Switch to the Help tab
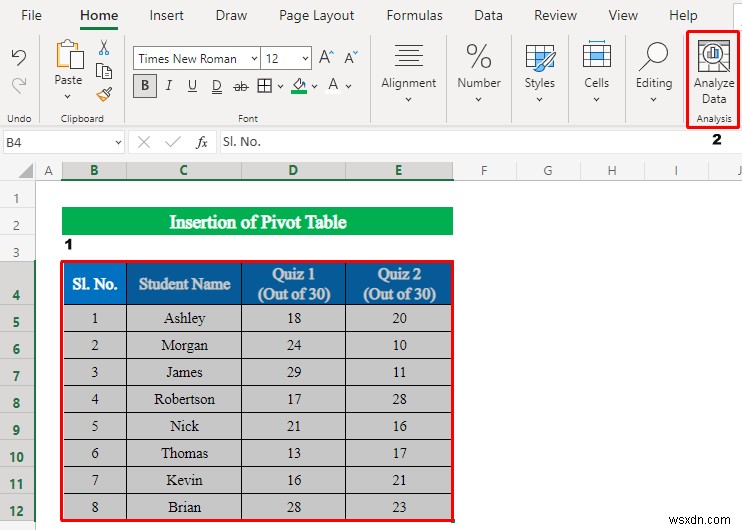Image resolution: width=742 pixels, height=530 pixels. [683, 15]
